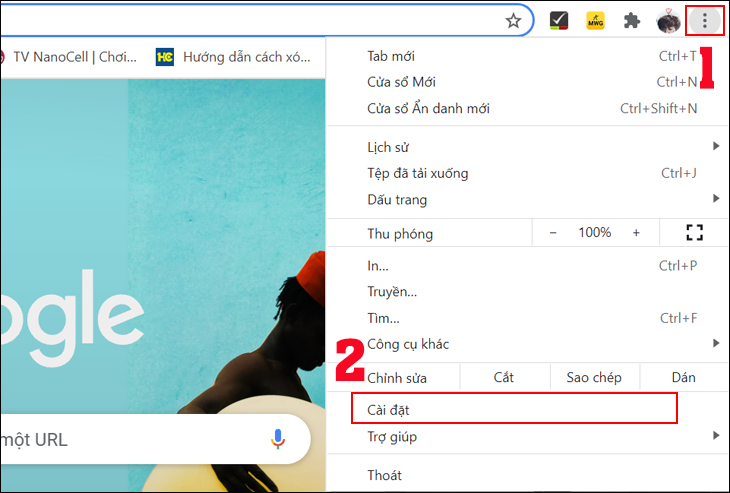Open the checkmark extension icon
Screen dimensions: 730x493
(x=559, y=20)
